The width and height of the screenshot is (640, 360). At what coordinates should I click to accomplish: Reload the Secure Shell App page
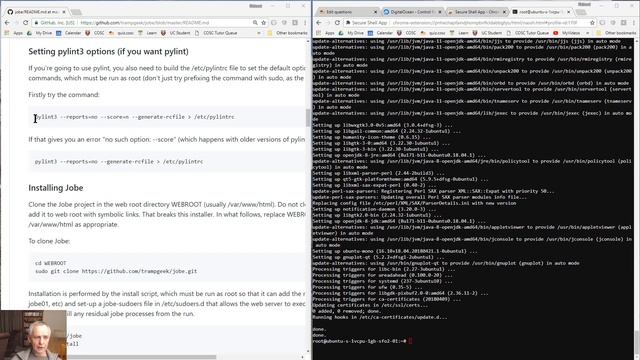click(x=337, y=23)
